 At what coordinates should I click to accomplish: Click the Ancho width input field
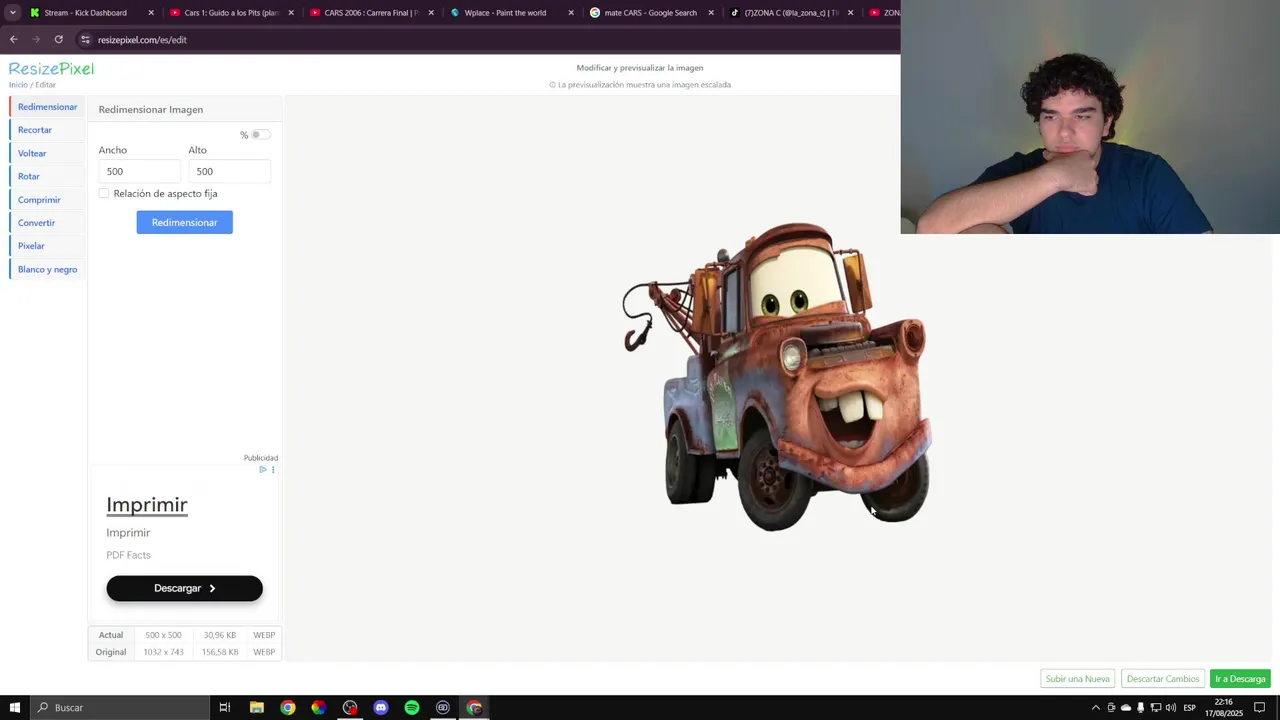tap(140, 171)
